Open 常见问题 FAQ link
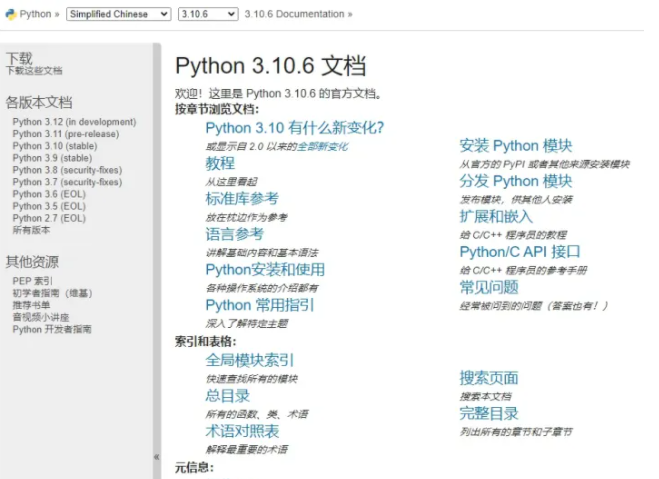The height and width of the screenshot is (479, 659). click(489, 287)
